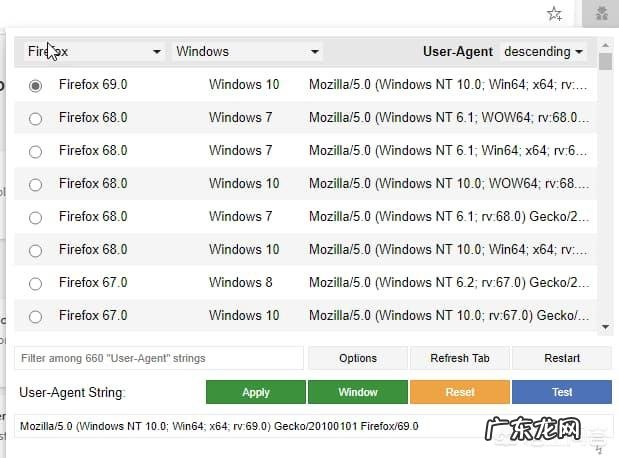Select the Firefox 69.0 Windows 10 radio button

click(36, 86)
